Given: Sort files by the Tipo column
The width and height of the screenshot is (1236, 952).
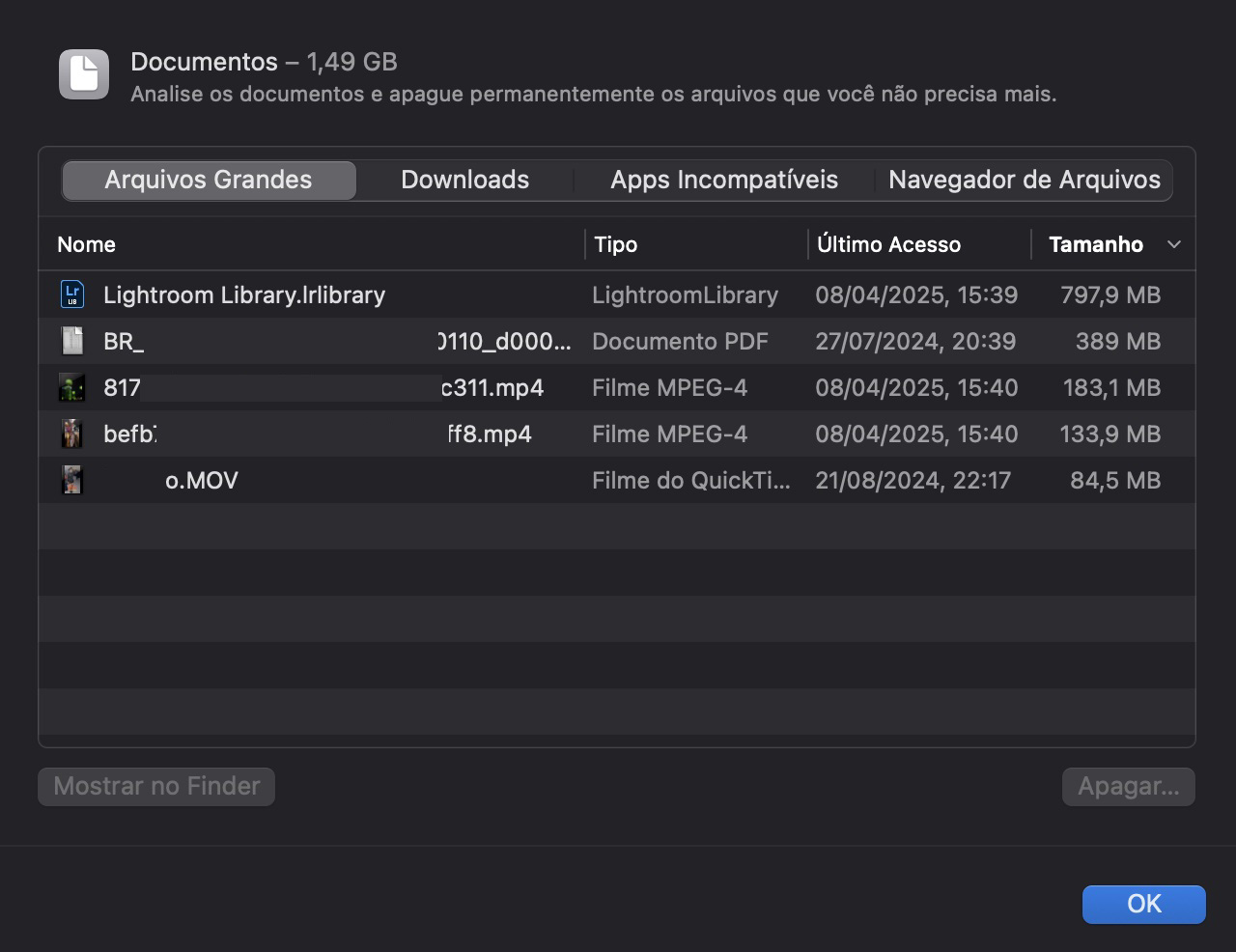Looking at the screenshot, I should click(615, 244).
